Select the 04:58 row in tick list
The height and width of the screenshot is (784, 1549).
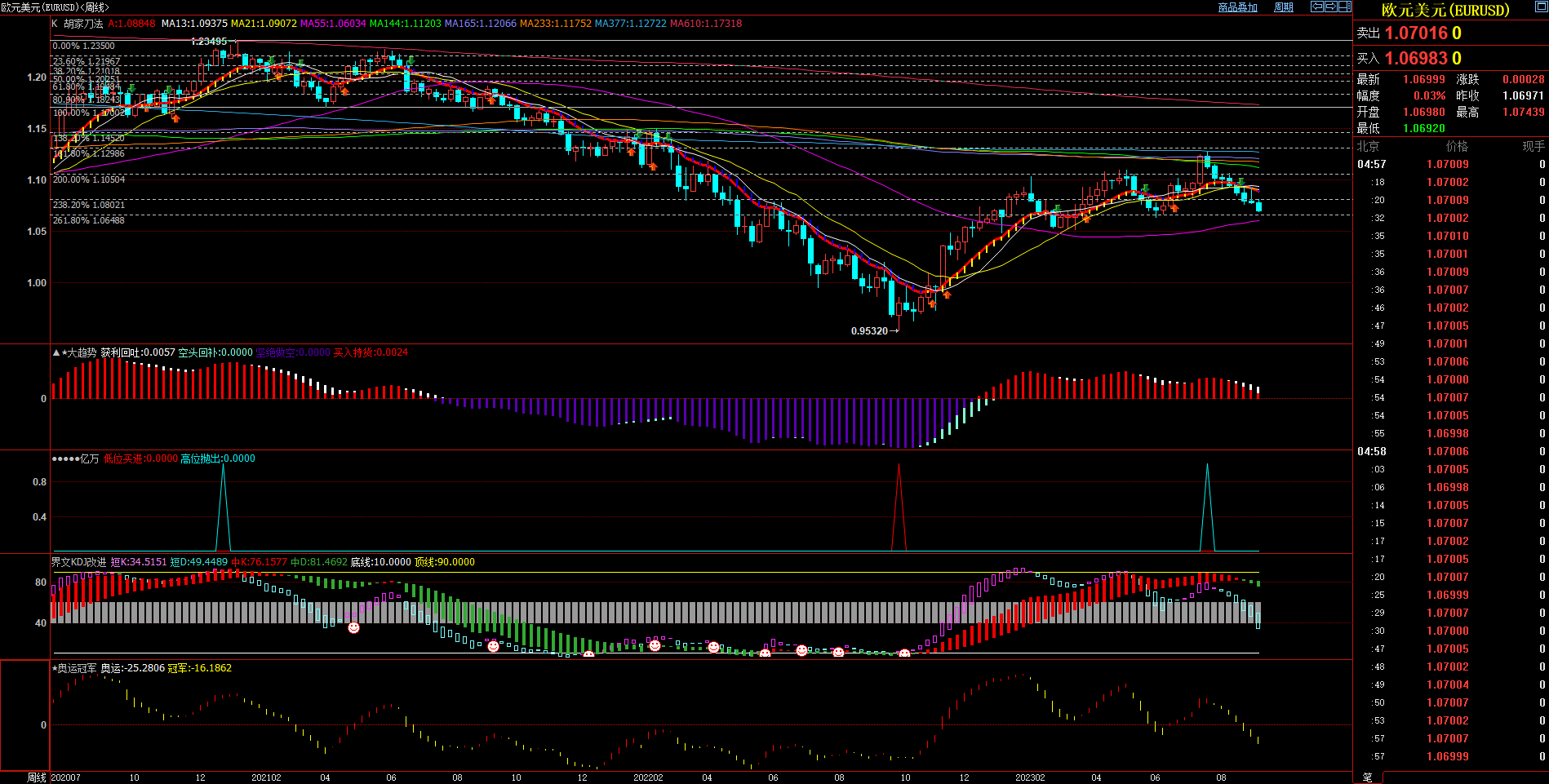pos(1371,452)
